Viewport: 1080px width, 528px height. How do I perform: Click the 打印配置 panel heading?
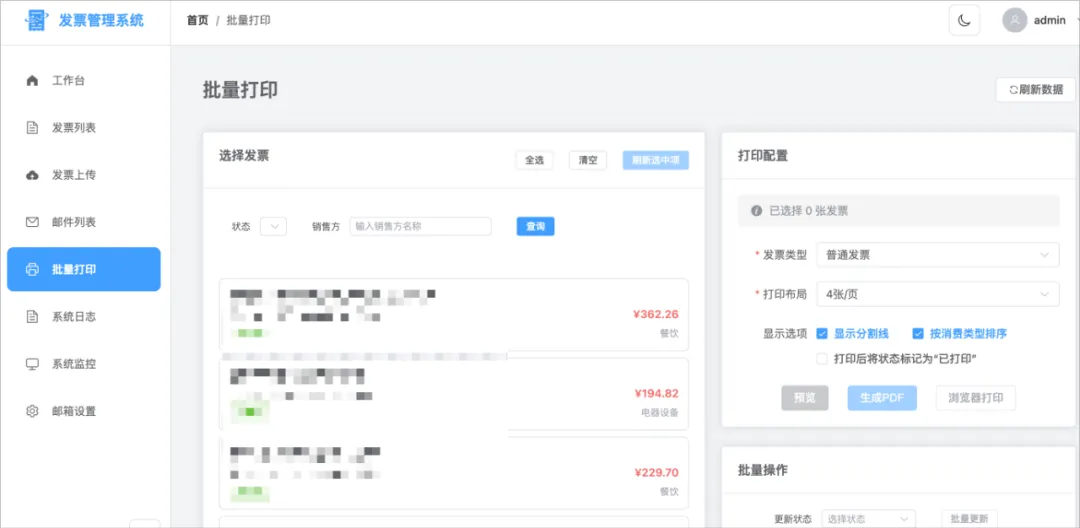[x=762, y=156]
